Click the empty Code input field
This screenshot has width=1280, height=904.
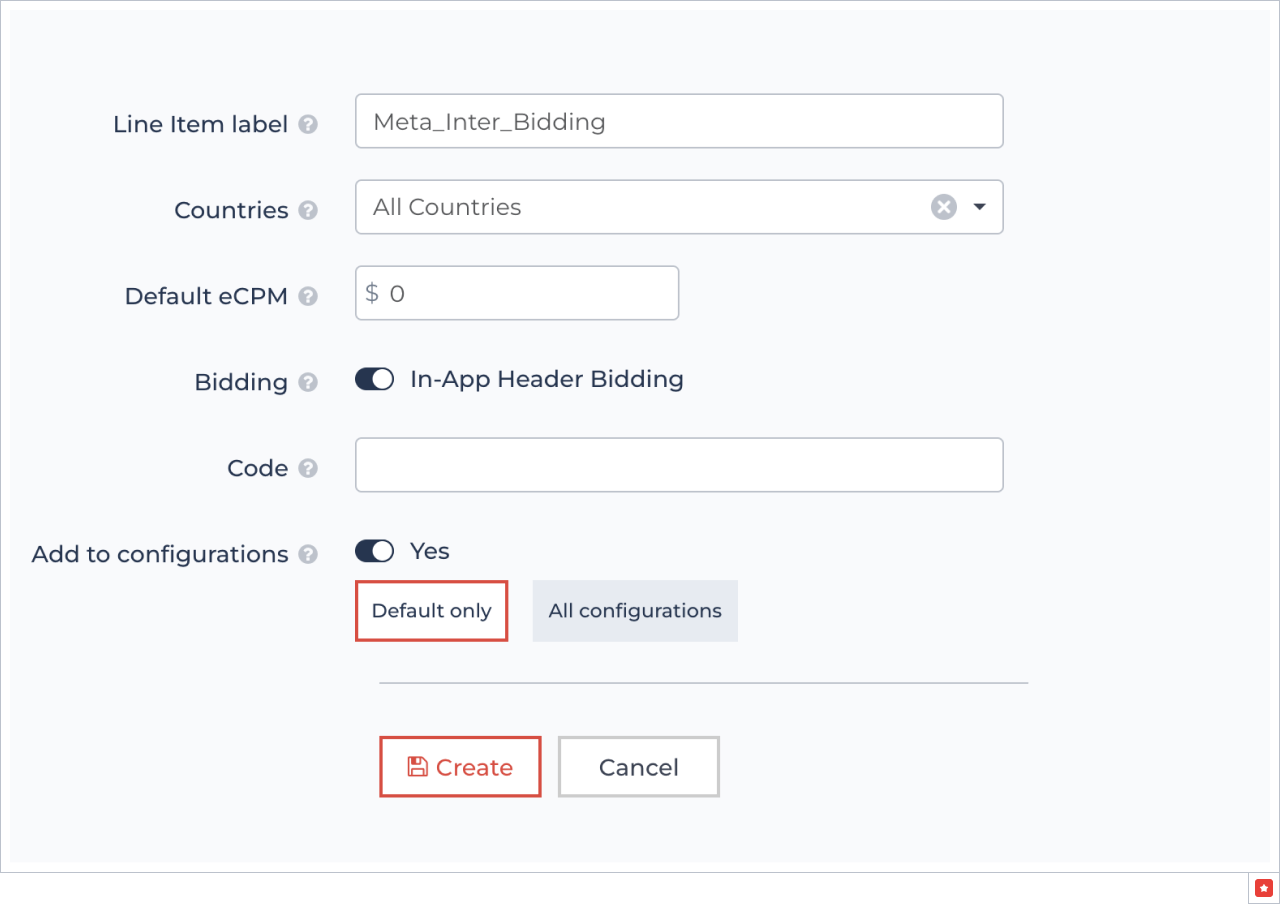[x=679, y=465]
